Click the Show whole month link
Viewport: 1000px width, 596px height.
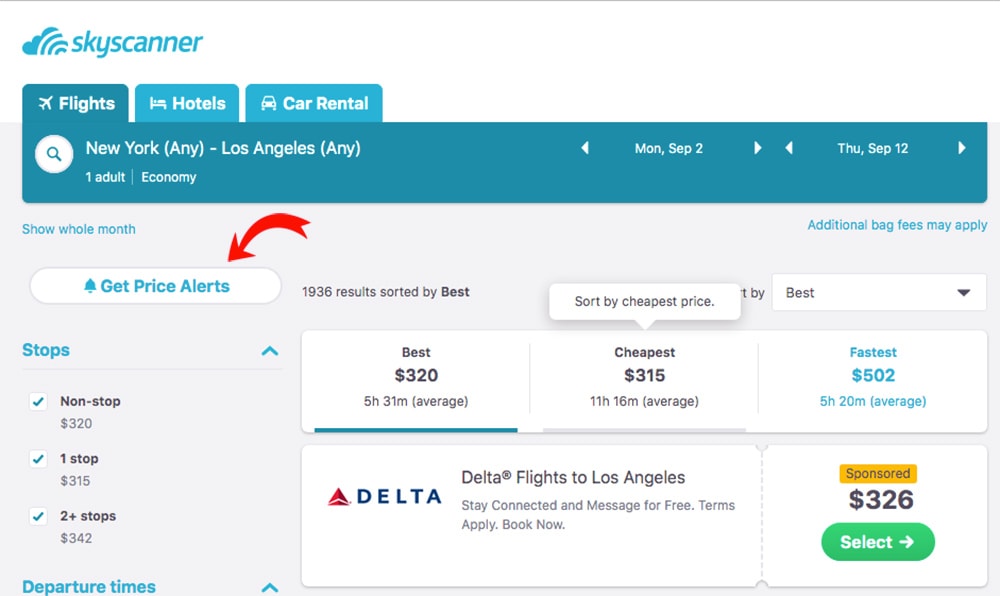(x=78, y=229)
